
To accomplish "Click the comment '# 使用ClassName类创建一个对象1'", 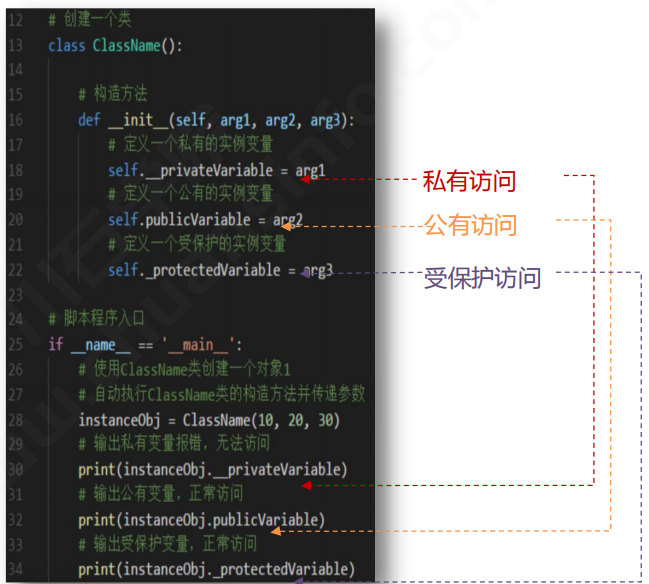I will 184,369.
